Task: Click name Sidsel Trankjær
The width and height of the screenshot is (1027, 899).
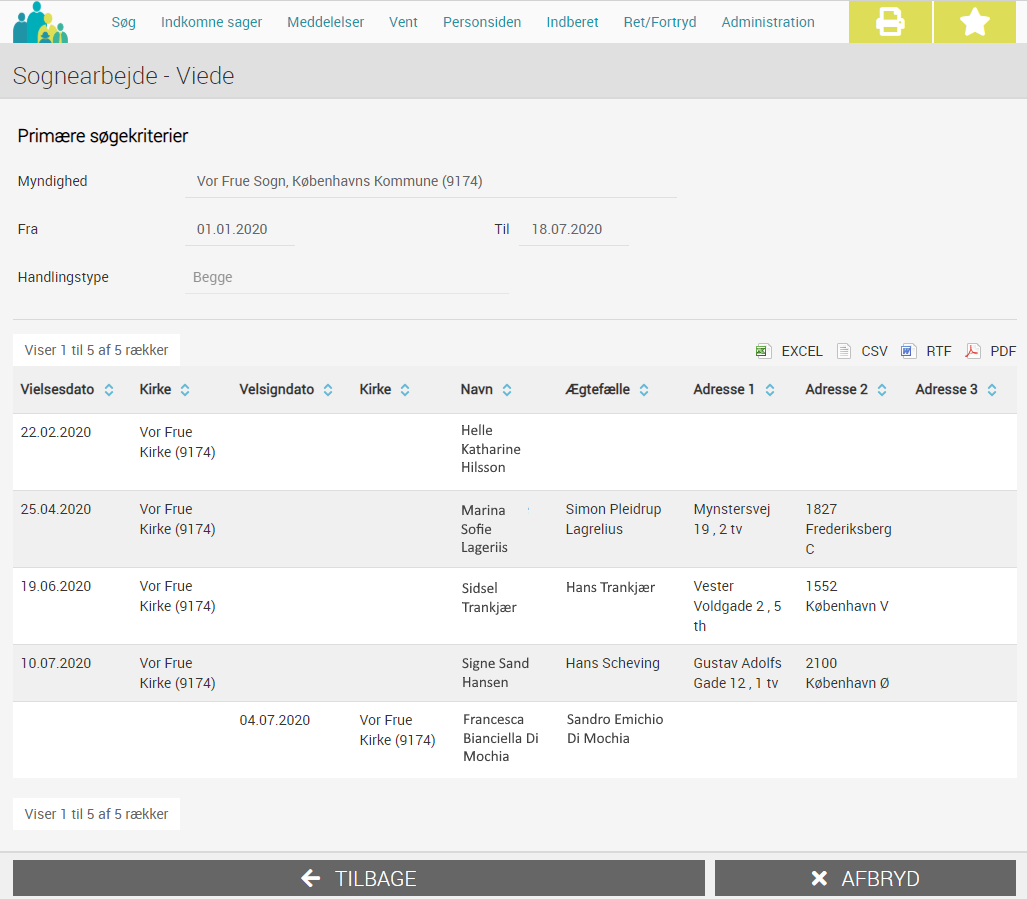Action: pos(489,598)
